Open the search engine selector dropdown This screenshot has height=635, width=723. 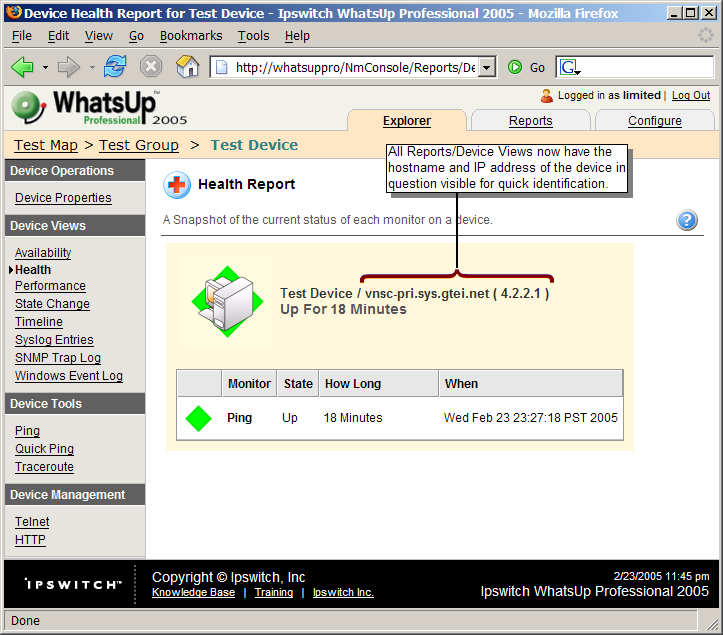click(x=569, y=68)
